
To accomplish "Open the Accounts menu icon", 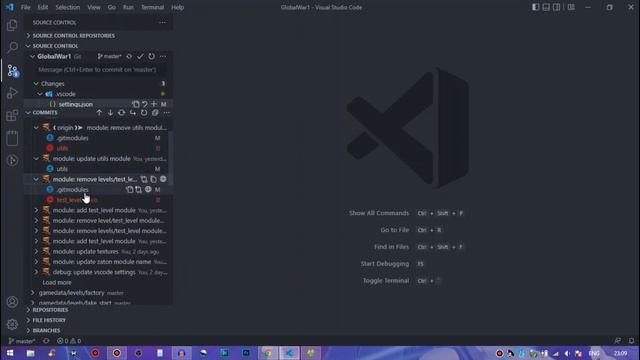I will coord(12,302).
